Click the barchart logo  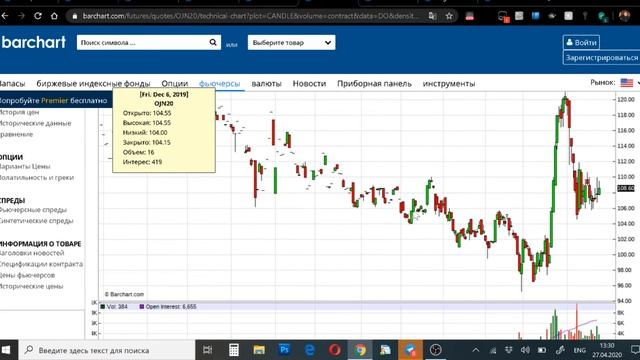(x=33, y=42)
